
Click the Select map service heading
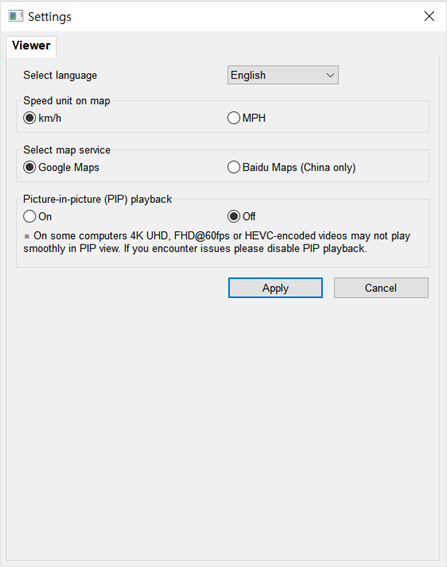[x=67, y=150]
